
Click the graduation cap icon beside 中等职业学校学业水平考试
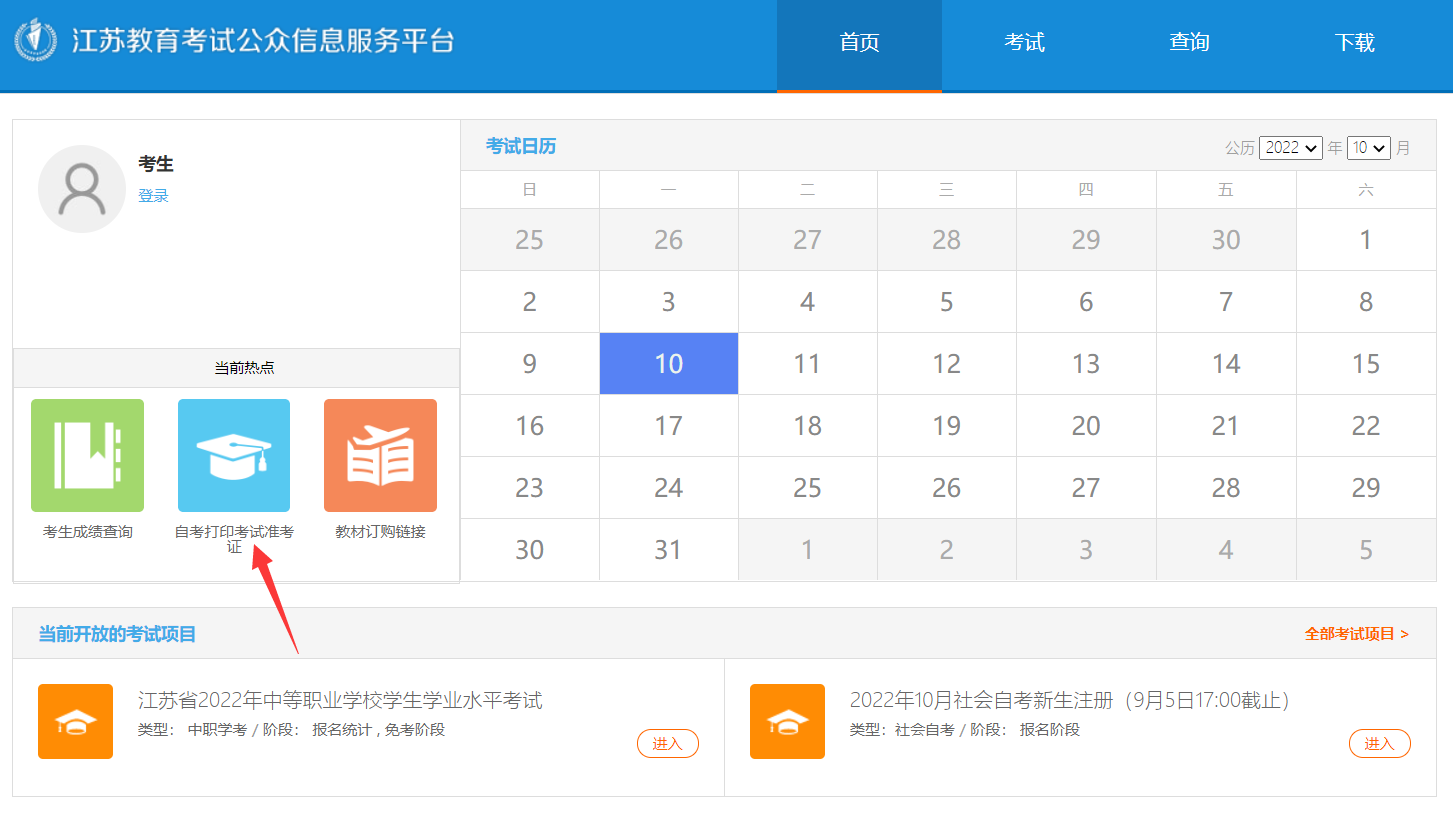(x=75, y=721)
